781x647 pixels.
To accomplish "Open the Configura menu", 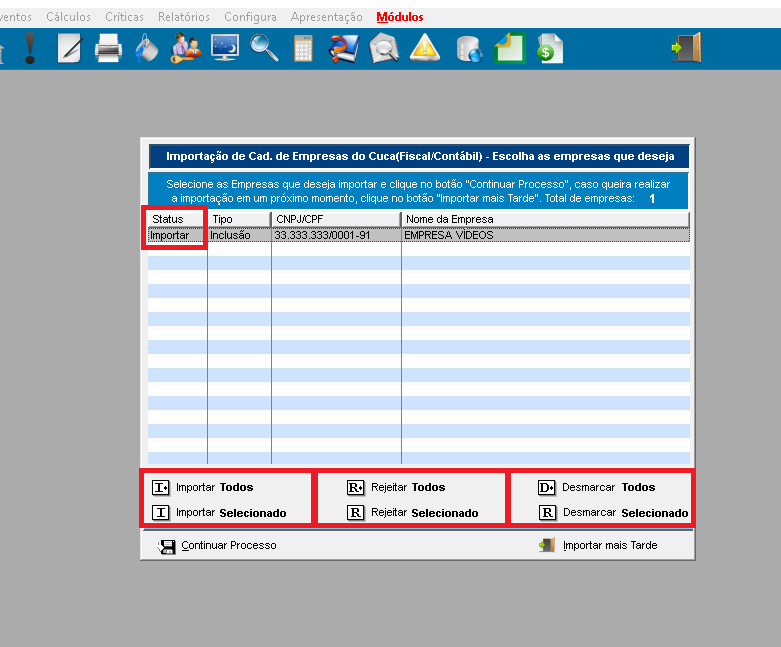I will pyautogui.click(x=250, y=17).
